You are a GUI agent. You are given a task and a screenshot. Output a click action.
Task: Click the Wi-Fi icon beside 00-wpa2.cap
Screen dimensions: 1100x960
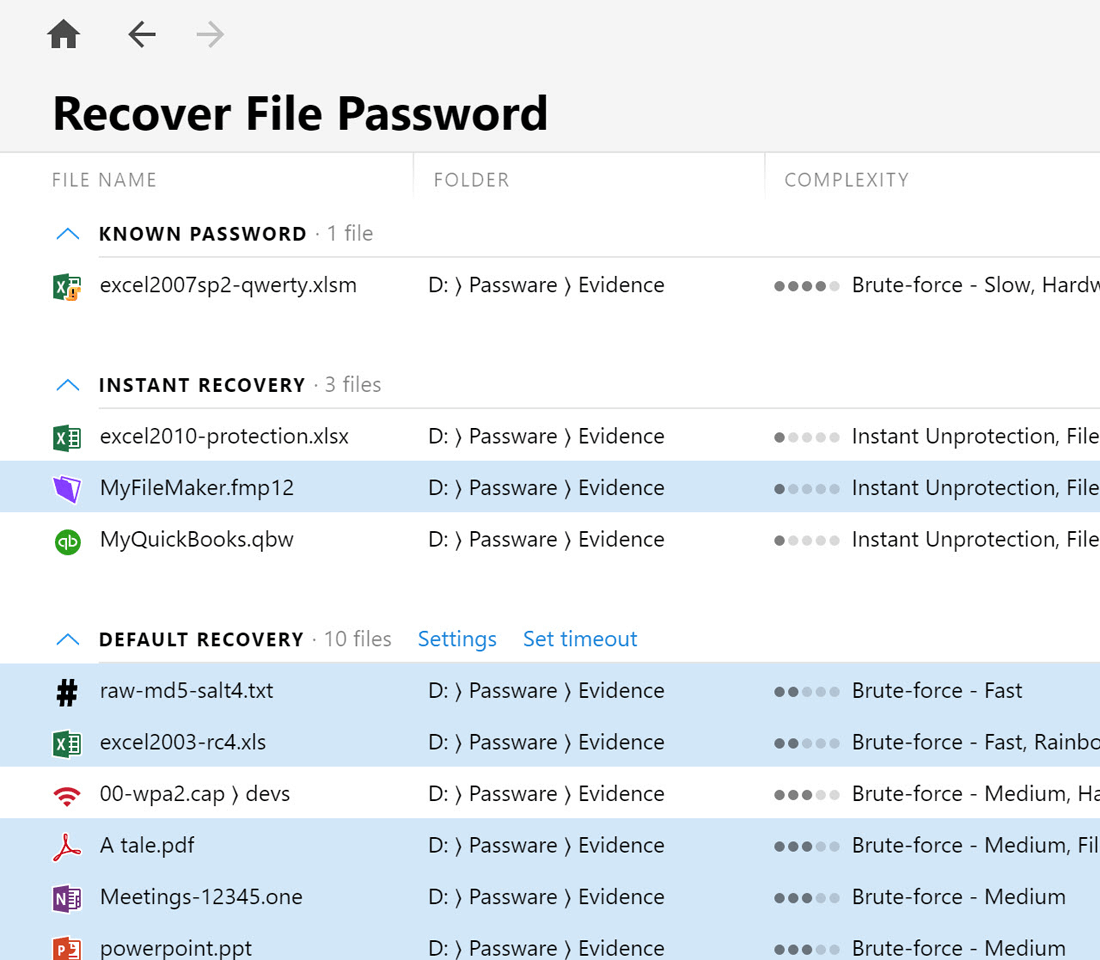click(67, 795)
